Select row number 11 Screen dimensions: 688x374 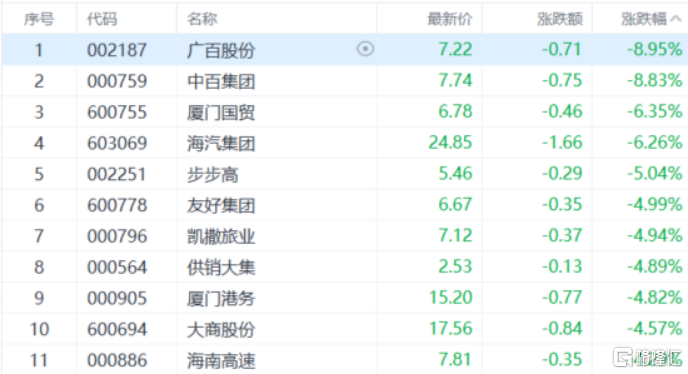tap(39, 360)
